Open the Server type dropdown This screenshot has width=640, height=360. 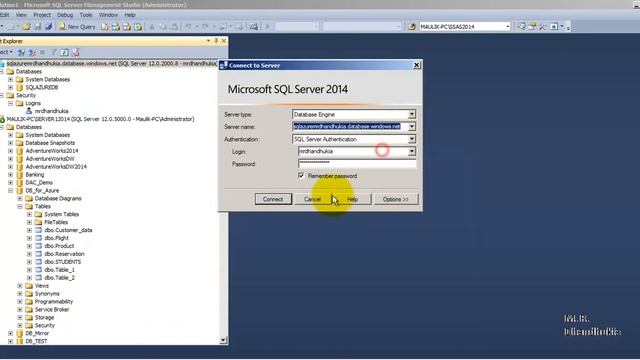[412, 114]
